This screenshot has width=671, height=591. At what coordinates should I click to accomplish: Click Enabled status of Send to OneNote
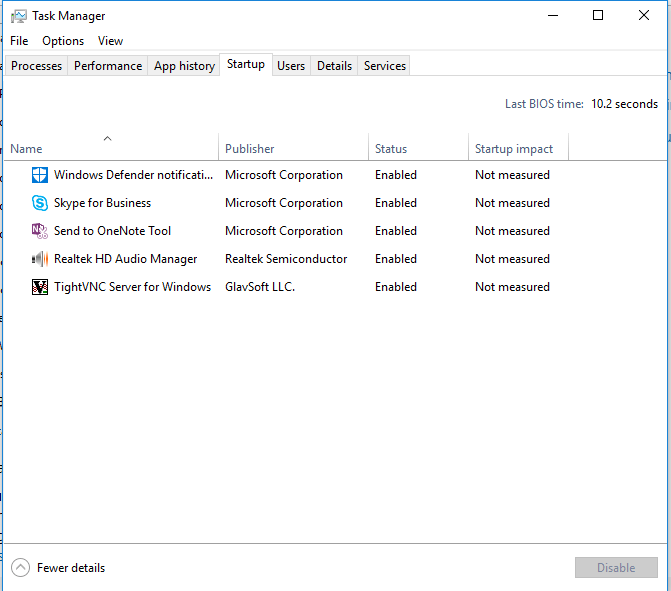396,231
